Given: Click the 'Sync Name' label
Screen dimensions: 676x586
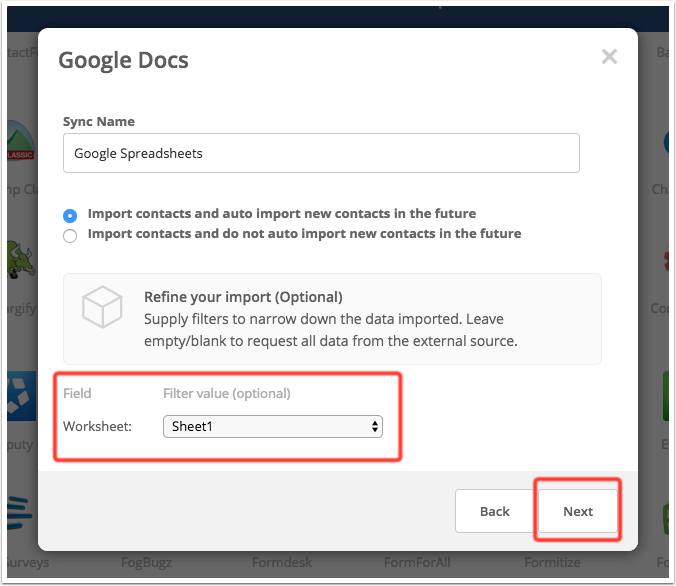Looking at the screenshot, I should [x=99, y=122].
